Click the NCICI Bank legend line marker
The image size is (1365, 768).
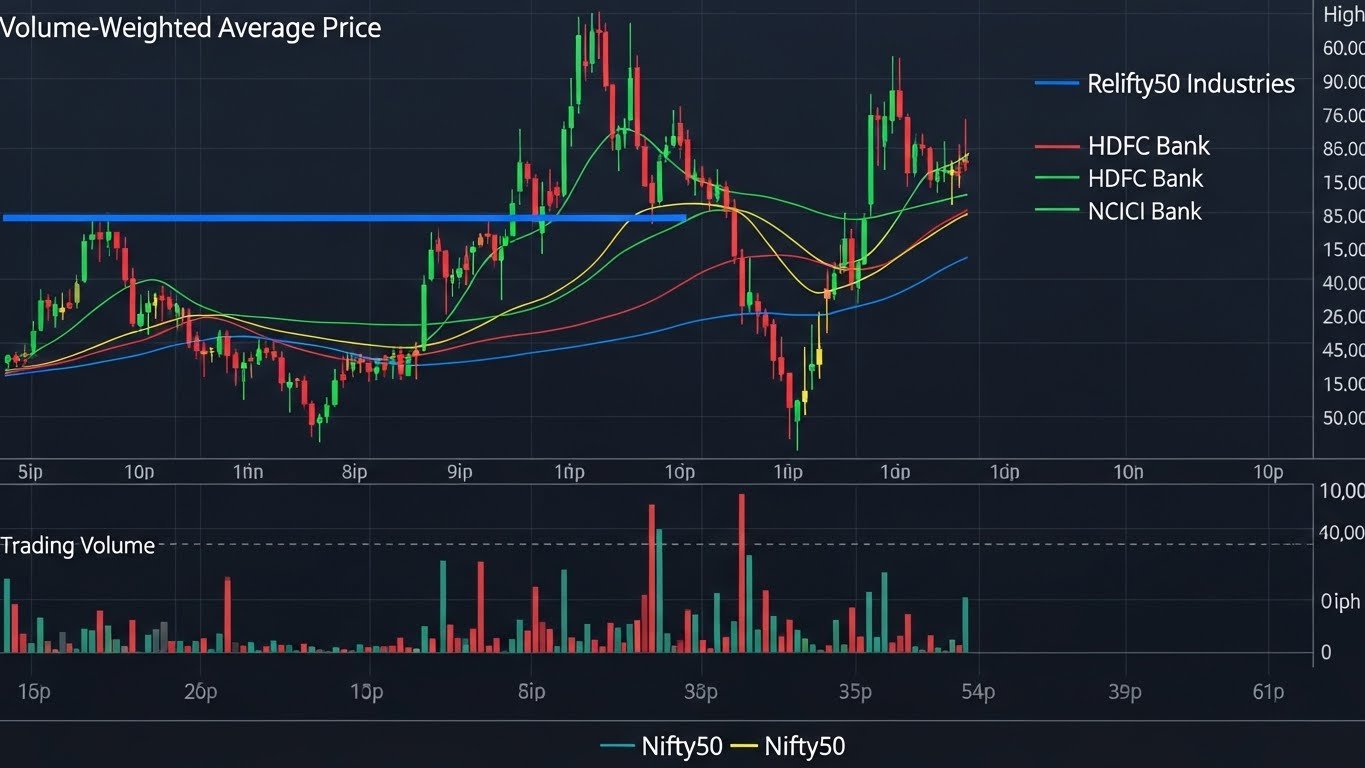click(x=1055, y=211)
